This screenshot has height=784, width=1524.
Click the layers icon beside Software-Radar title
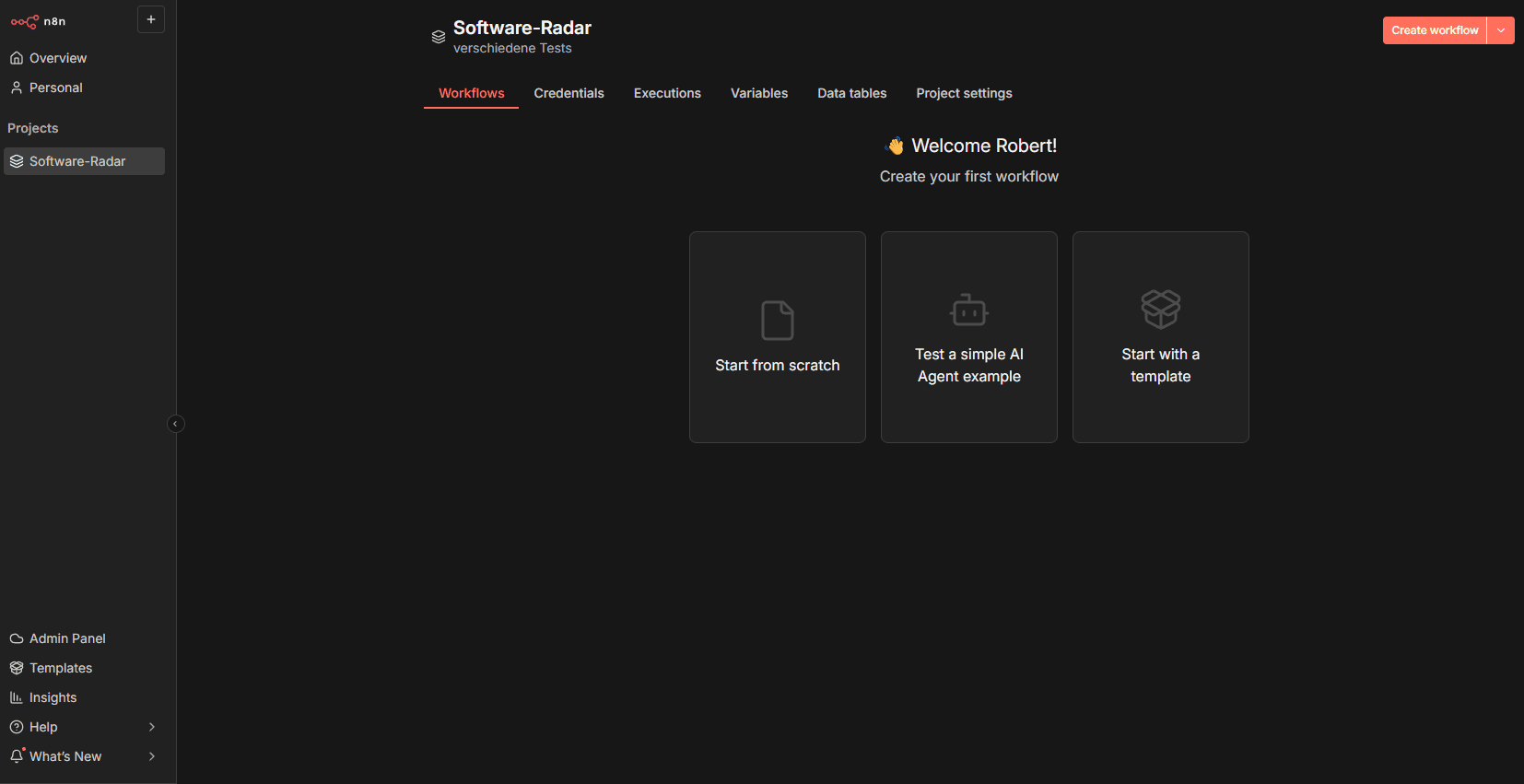coord(439,37)
